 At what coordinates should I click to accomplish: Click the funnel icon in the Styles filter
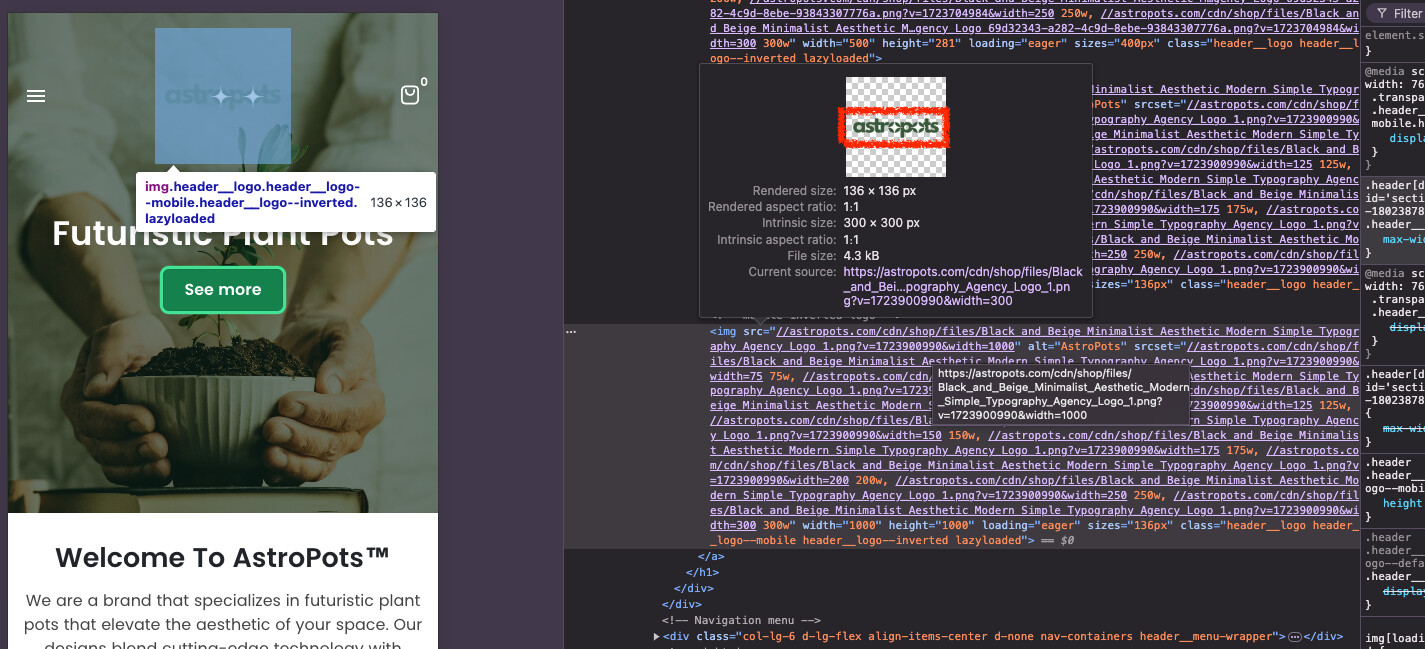pos(1381,14)
